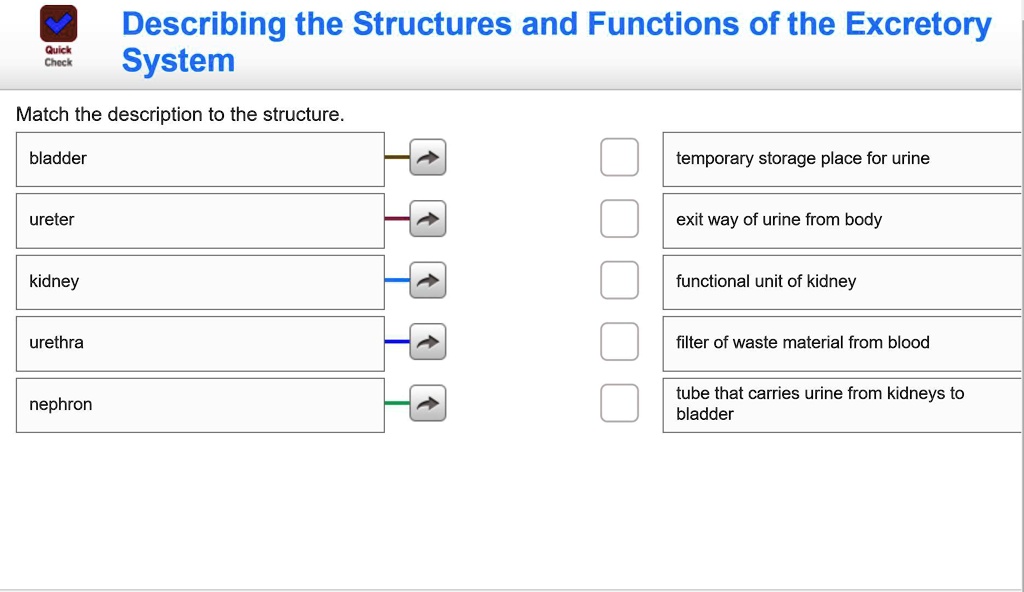Image resolution: width=1024 pixels, height=592 pixels.
Task: Click the bladder term box
Action: [200, 159]
